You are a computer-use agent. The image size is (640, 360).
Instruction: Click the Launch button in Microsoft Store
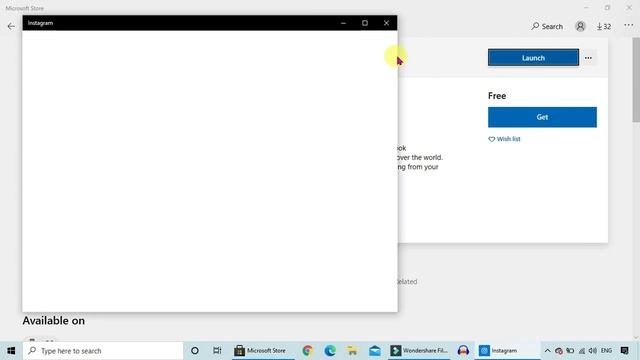tap(533, 58)
